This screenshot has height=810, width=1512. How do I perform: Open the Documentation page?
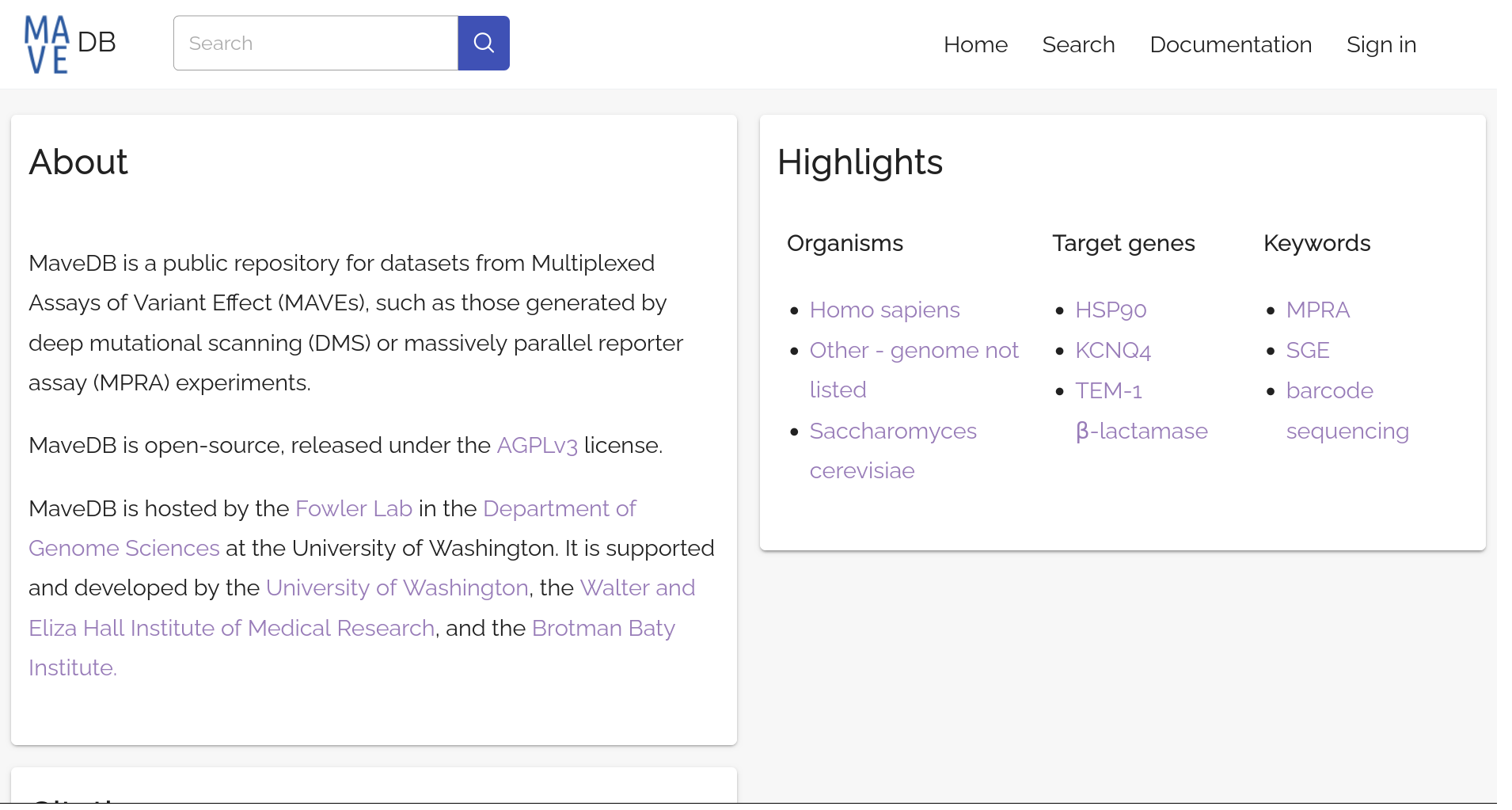(x=1230, y=44)
